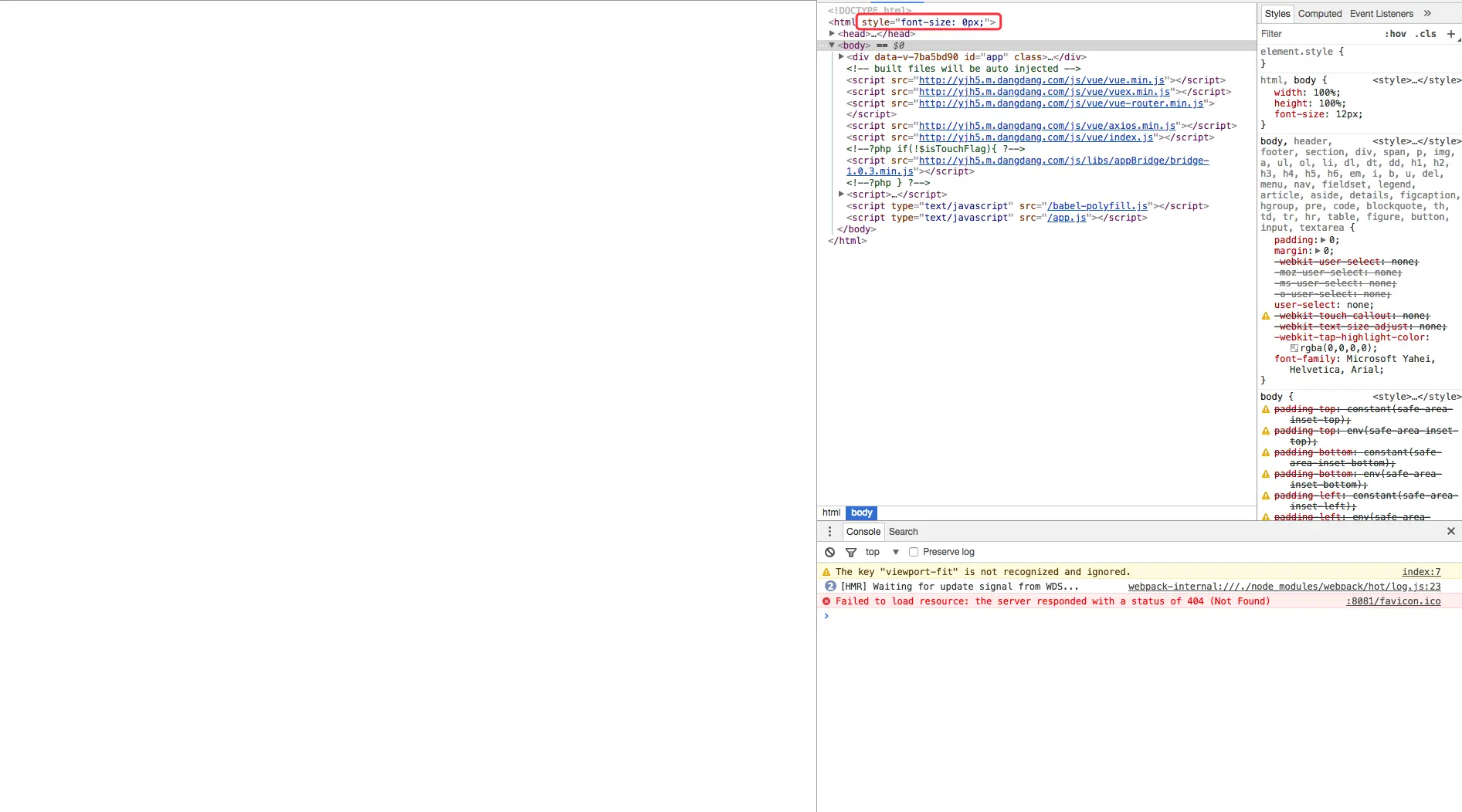Select the '?php if(!$isTouchFlag)' comment line
The width and height of the screenshot is (1462, 812).
[935, 149]
